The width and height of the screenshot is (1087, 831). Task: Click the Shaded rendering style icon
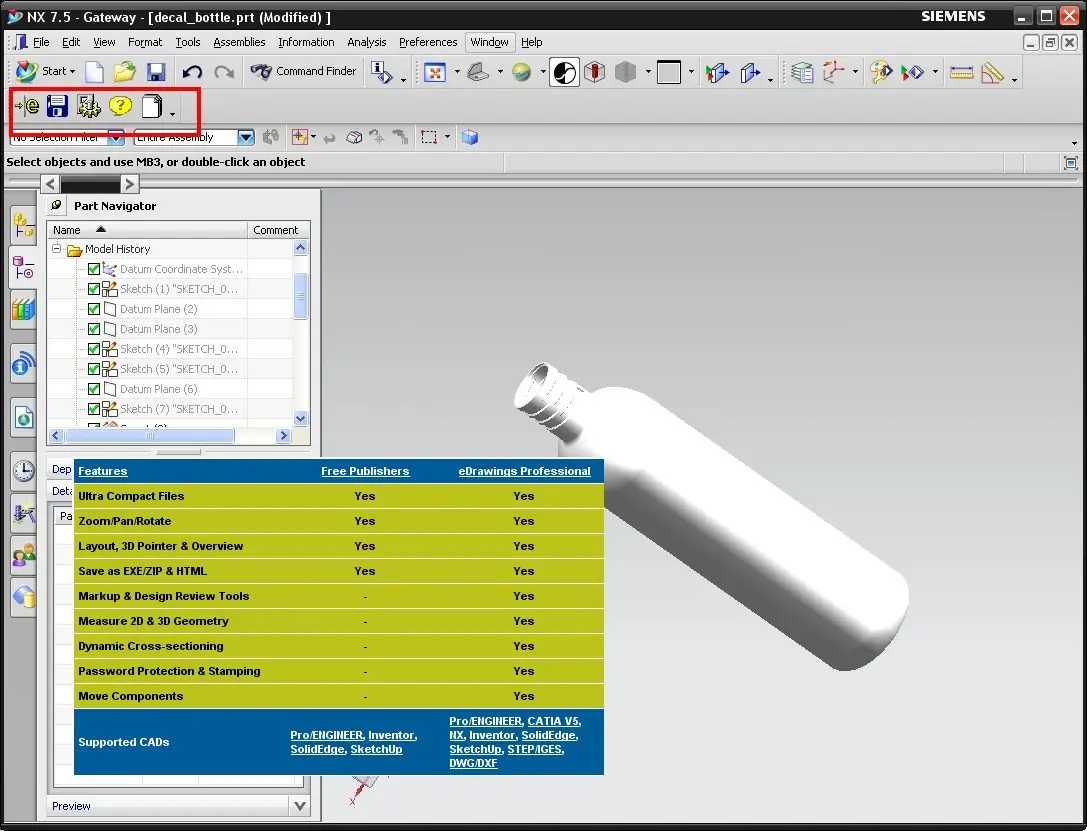pos(564,72)
